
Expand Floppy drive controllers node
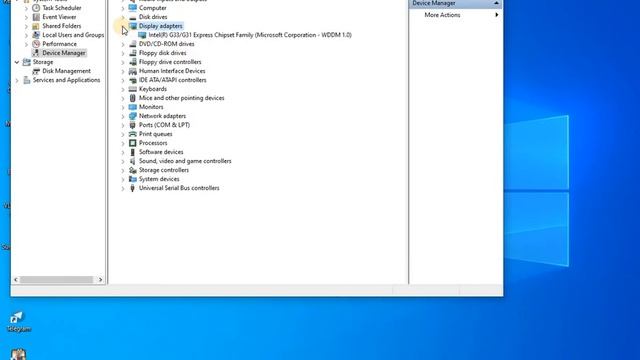pyautogui.click(x=123, y=62)
